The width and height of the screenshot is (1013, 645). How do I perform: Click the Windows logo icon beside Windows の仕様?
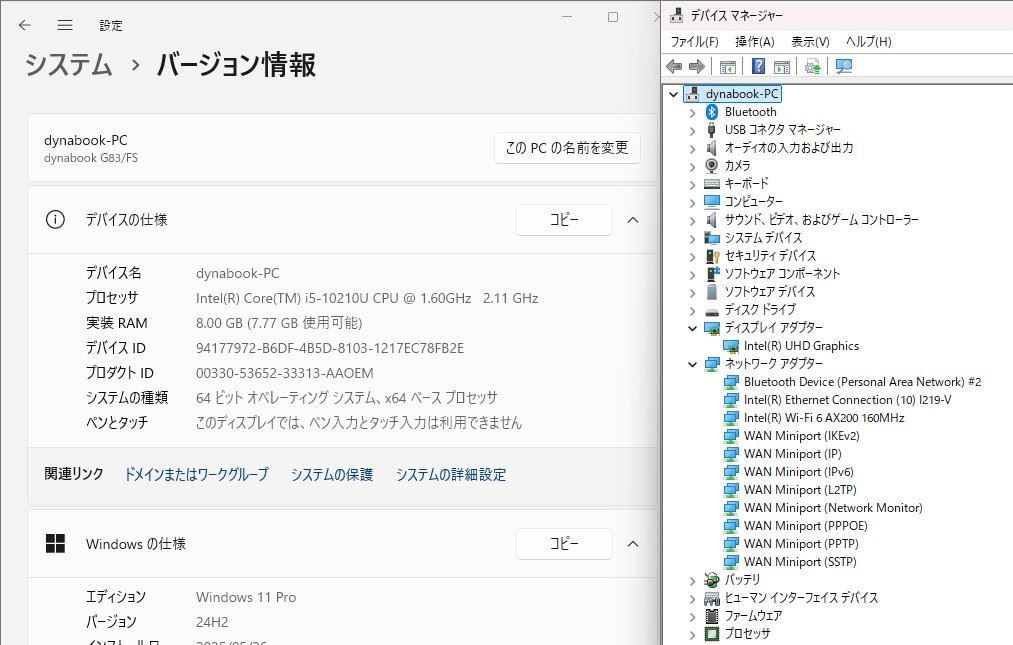[x=56, y=544]
